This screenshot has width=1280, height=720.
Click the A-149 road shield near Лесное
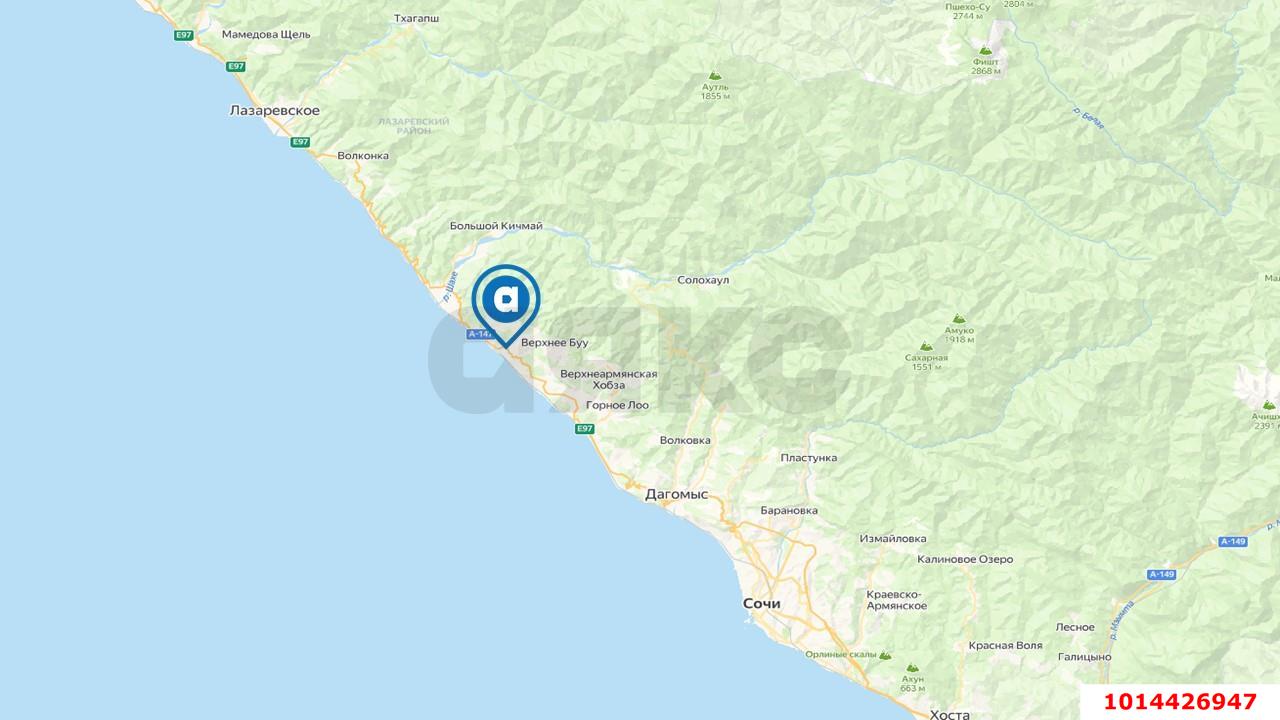[1161, 574]
